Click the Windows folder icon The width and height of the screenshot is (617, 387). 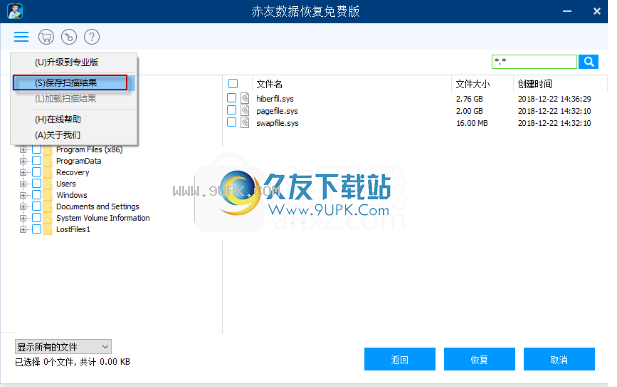click(48, 195)
